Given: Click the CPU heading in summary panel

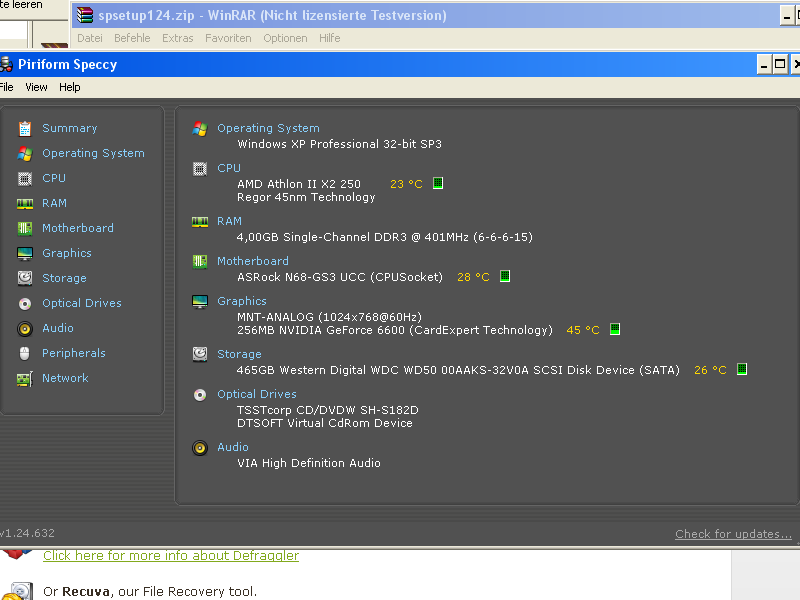Looking at the screenshot, I should pos(229,168).
